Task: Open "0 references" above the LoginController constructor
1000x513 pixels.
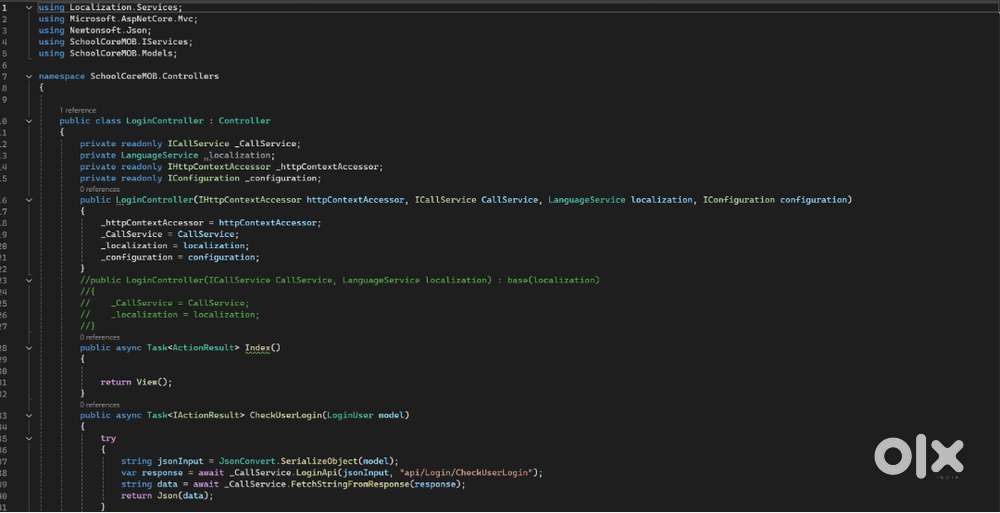Action: [99, 189]
